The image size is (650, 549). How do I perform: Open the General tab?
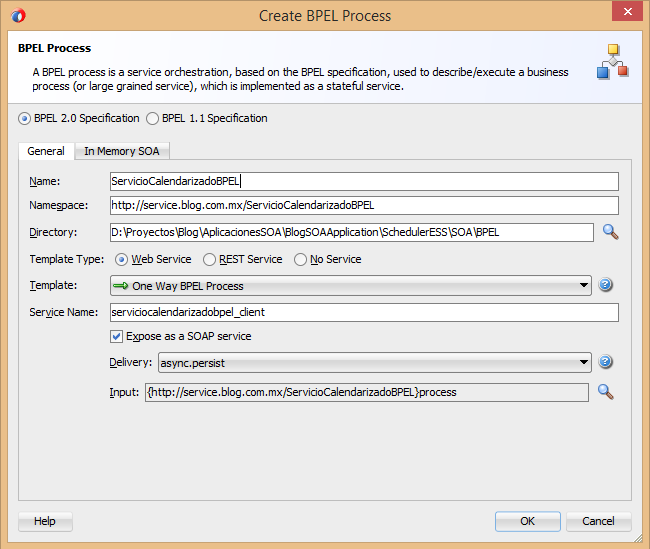46,151
